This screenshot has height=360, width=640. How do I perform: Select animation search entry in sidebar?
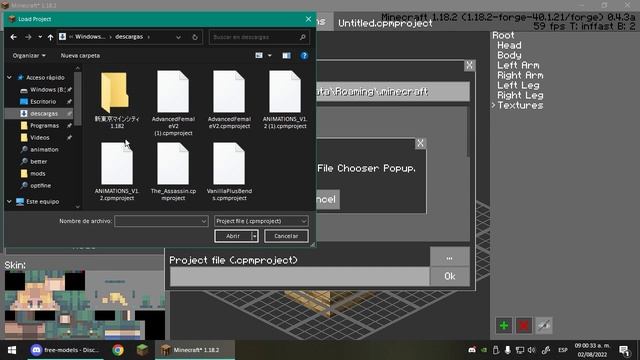coord(44,149)
